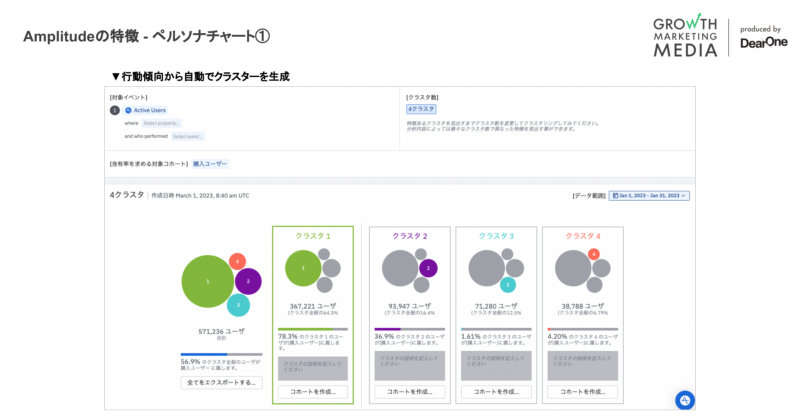
Task: Click the 4.20% value in クラスタ 4
Action: pyautogui.click(x=557, y=337)
